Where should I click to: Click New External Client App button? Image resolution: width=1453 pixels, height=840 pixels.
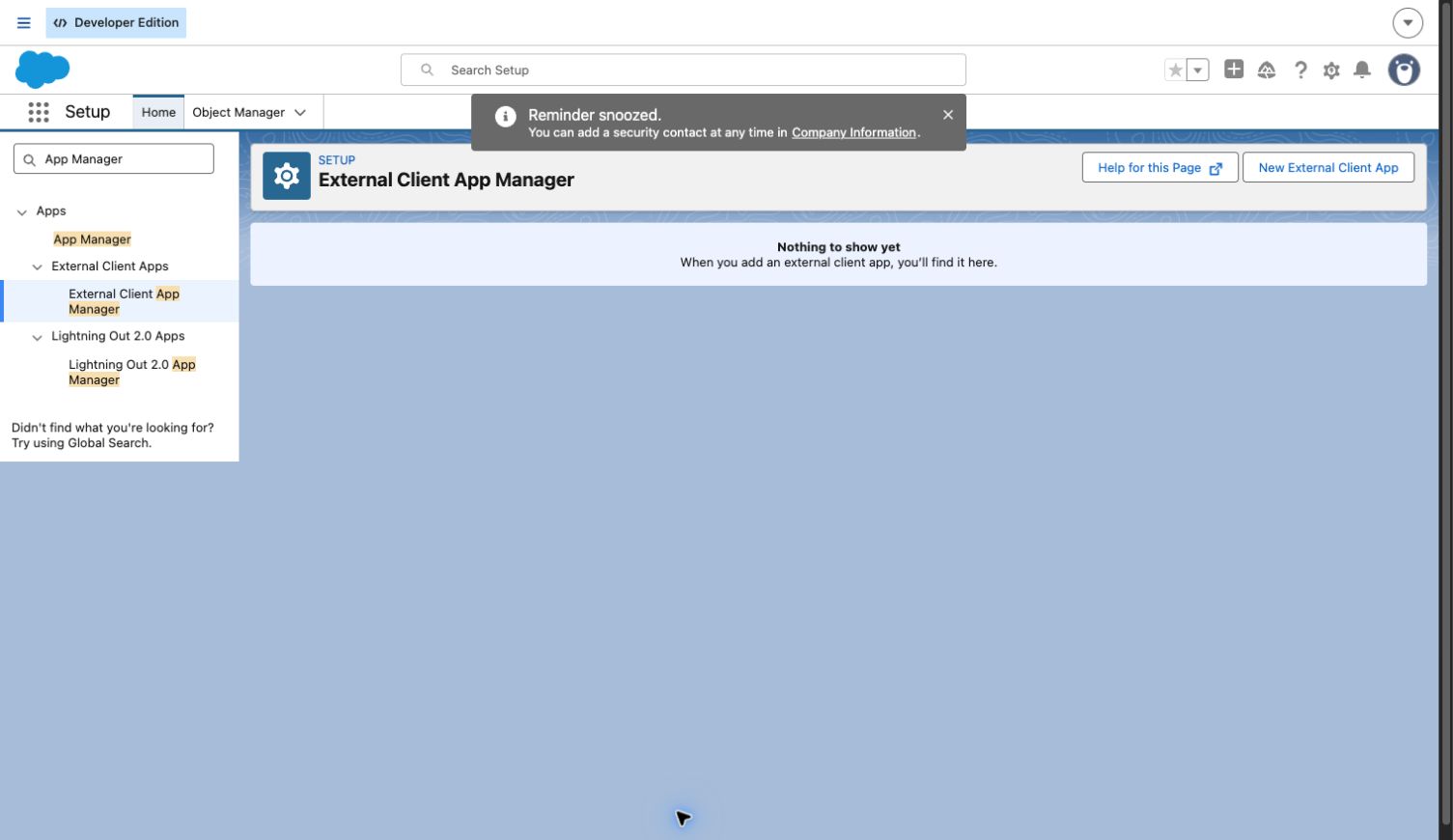(1327, 167)
